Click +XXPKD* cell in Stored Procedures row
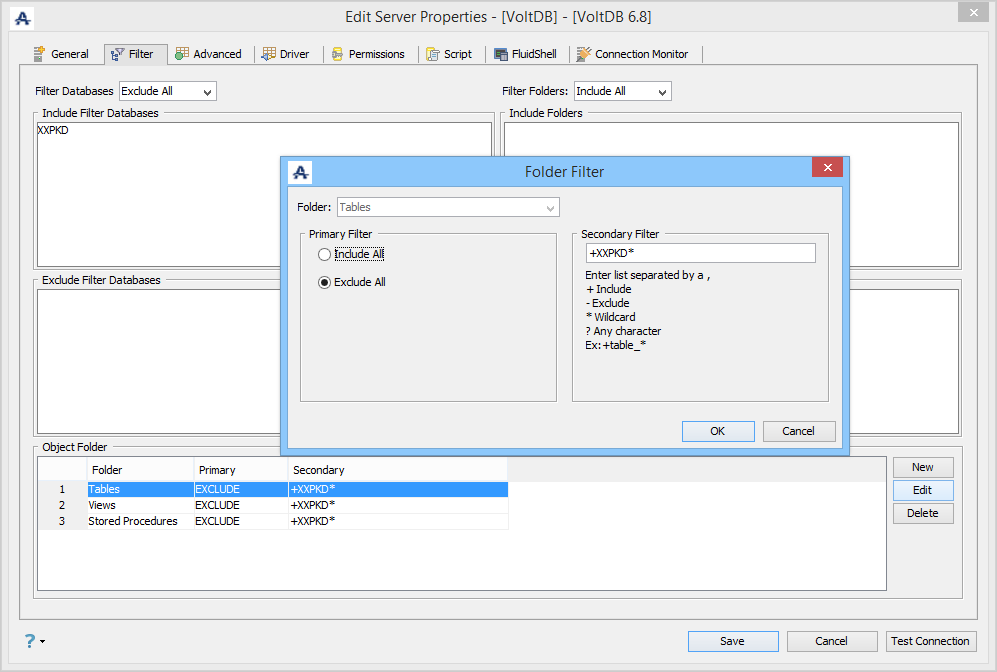This screenshot has width=997, height=672. click(x=398, y=521)
